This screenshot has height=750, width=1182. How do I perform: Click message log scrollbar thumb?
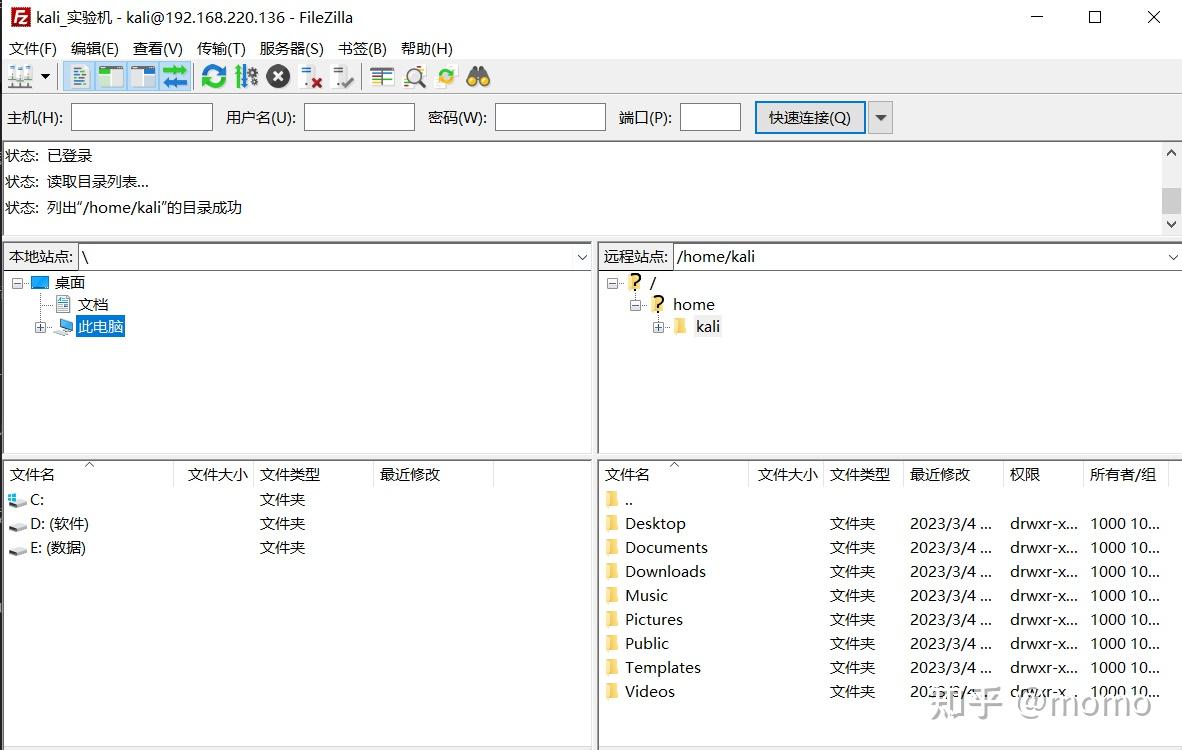point(1171,201)
